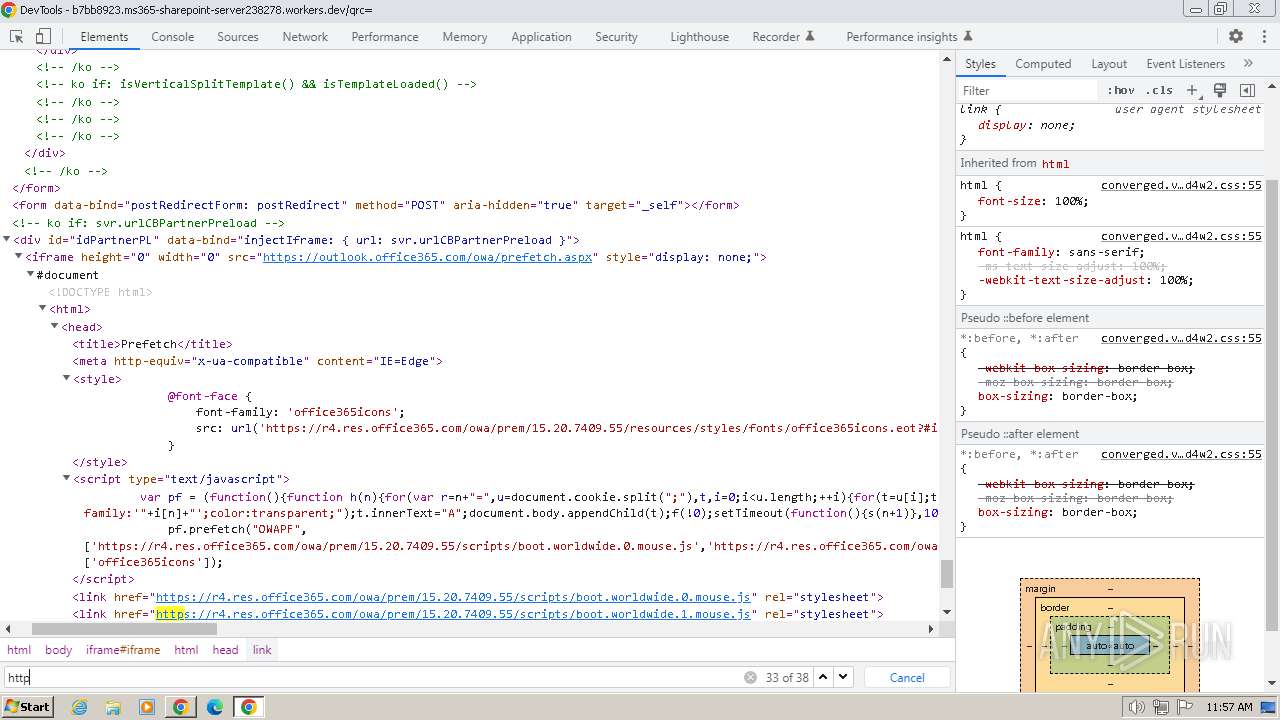The height and width of the screenshot is (720, 1280).
Task: Cancel the element search
Action: point(907,677)
